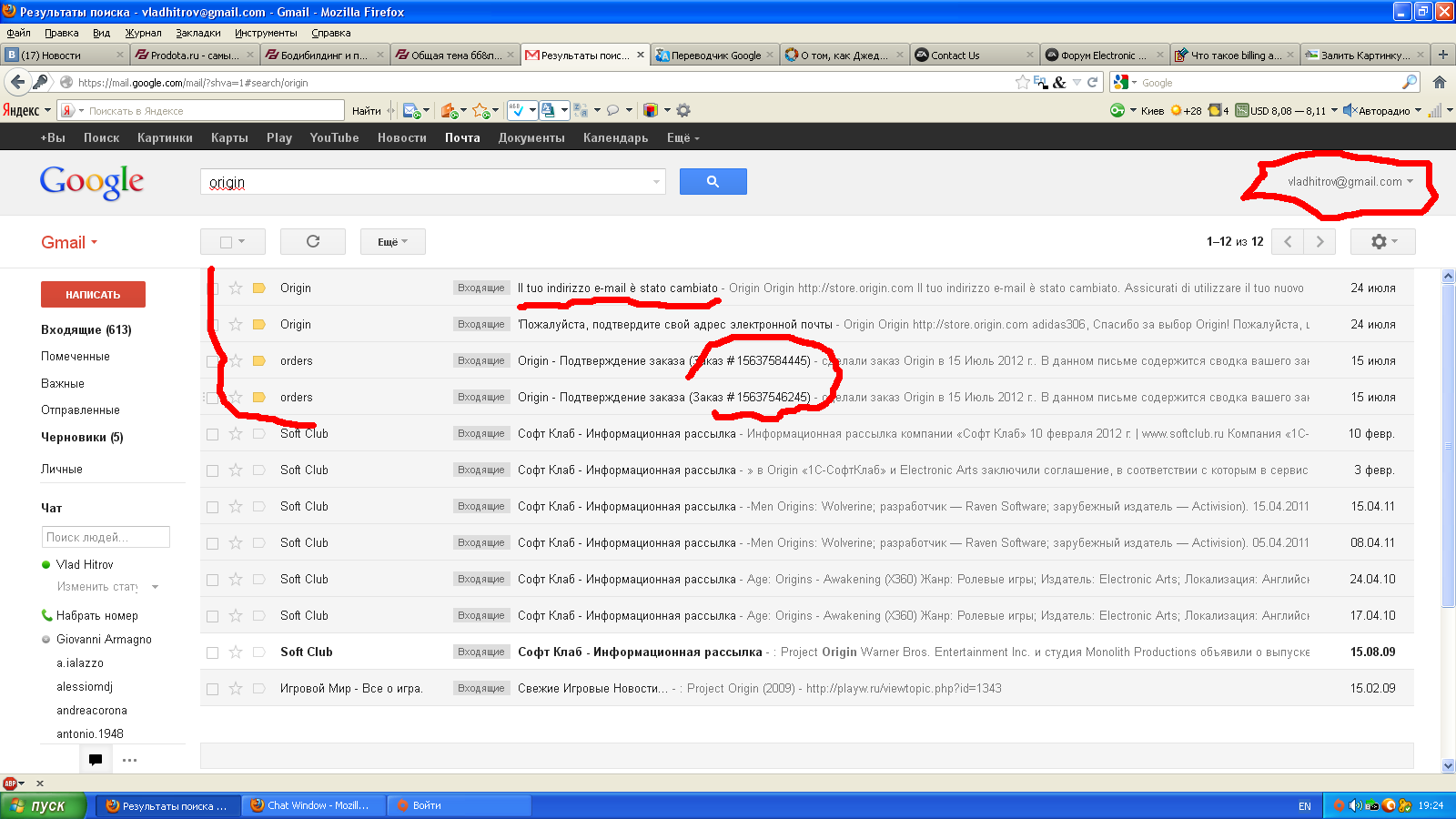This screenshot has height=819, width=1456.
Task: Expand the Ещё menu in the black Google bar
Action: point(683,138)
